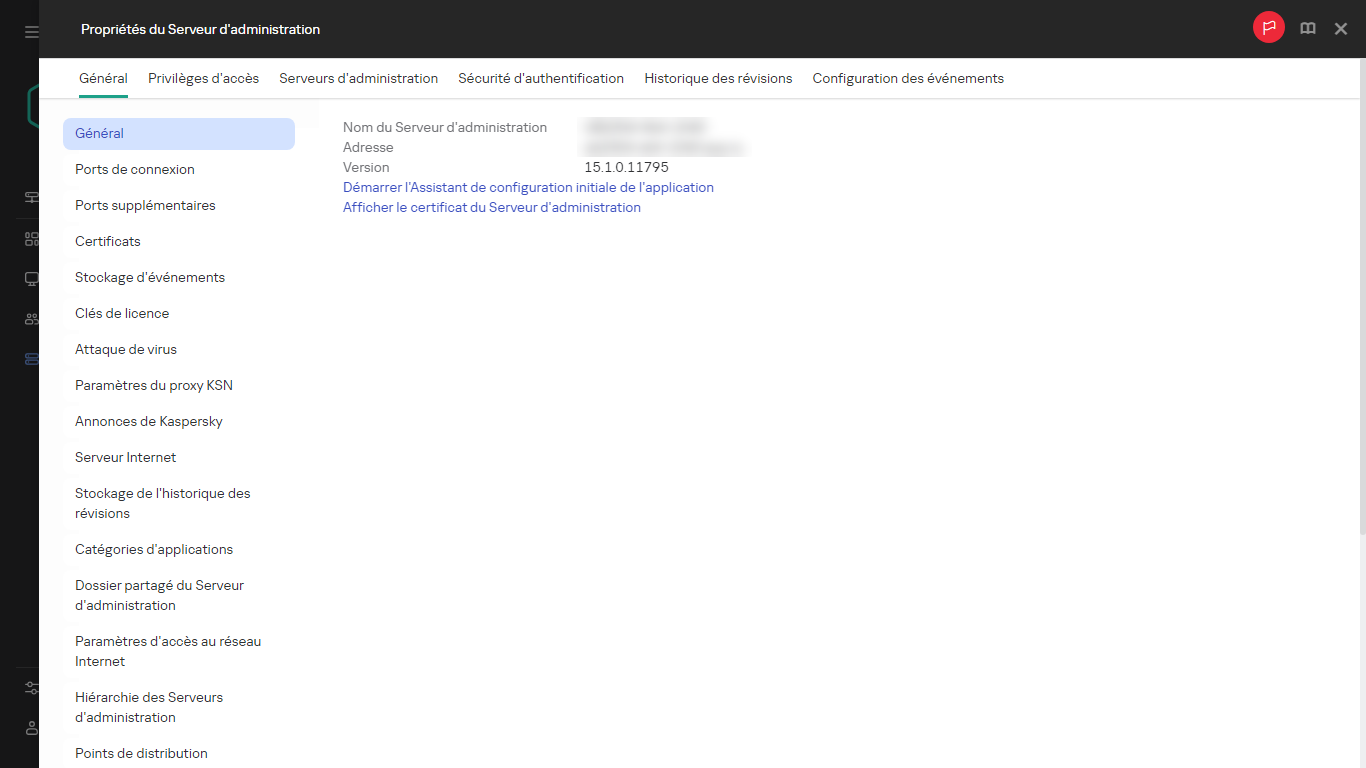This screenshot has width=1366, height=768.
Task: Switch to the Historique des révisions tab
Action: [718, 78]
